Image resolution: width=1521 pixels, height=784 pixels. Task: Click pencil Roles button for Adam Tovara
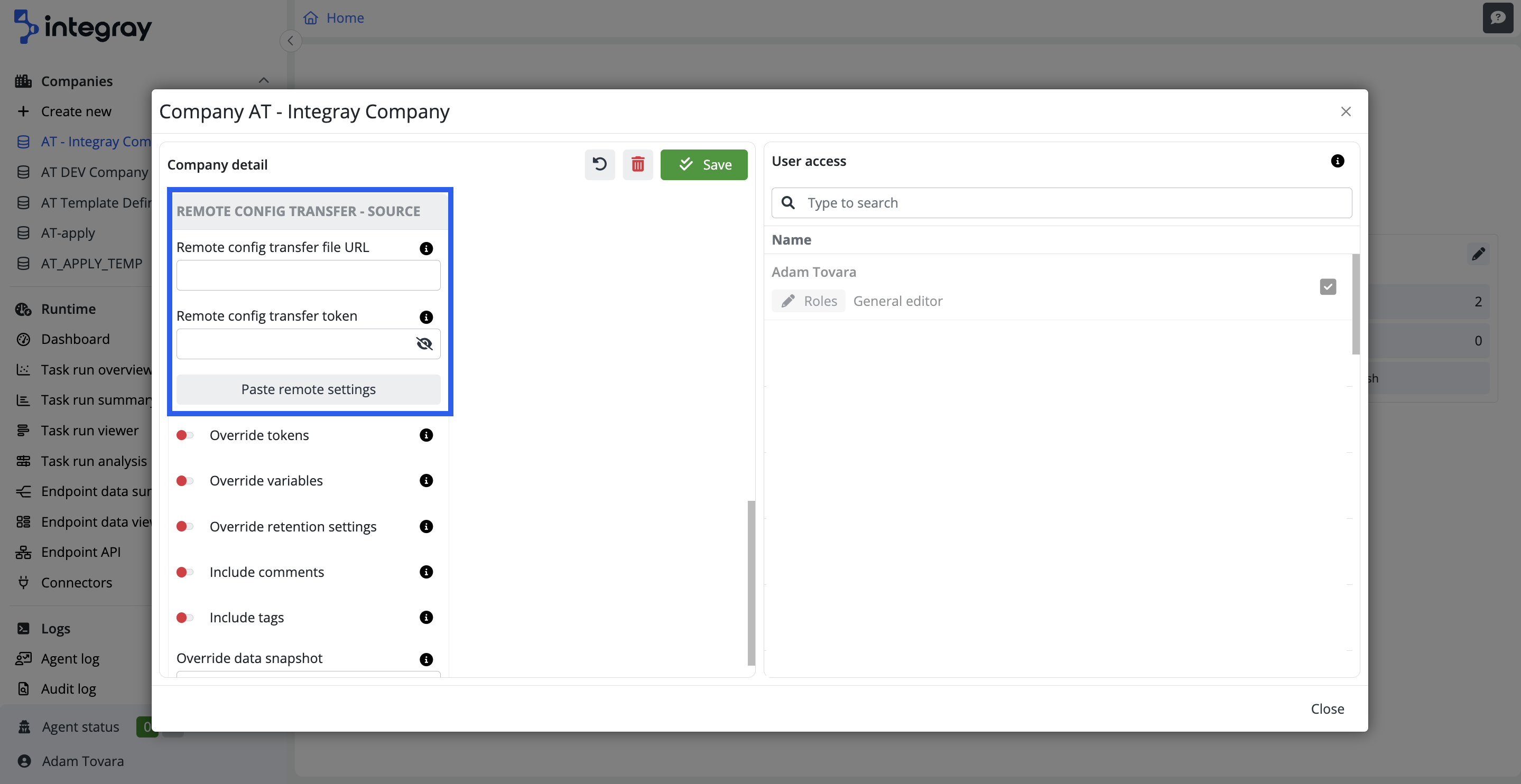[x=808, y=301]
